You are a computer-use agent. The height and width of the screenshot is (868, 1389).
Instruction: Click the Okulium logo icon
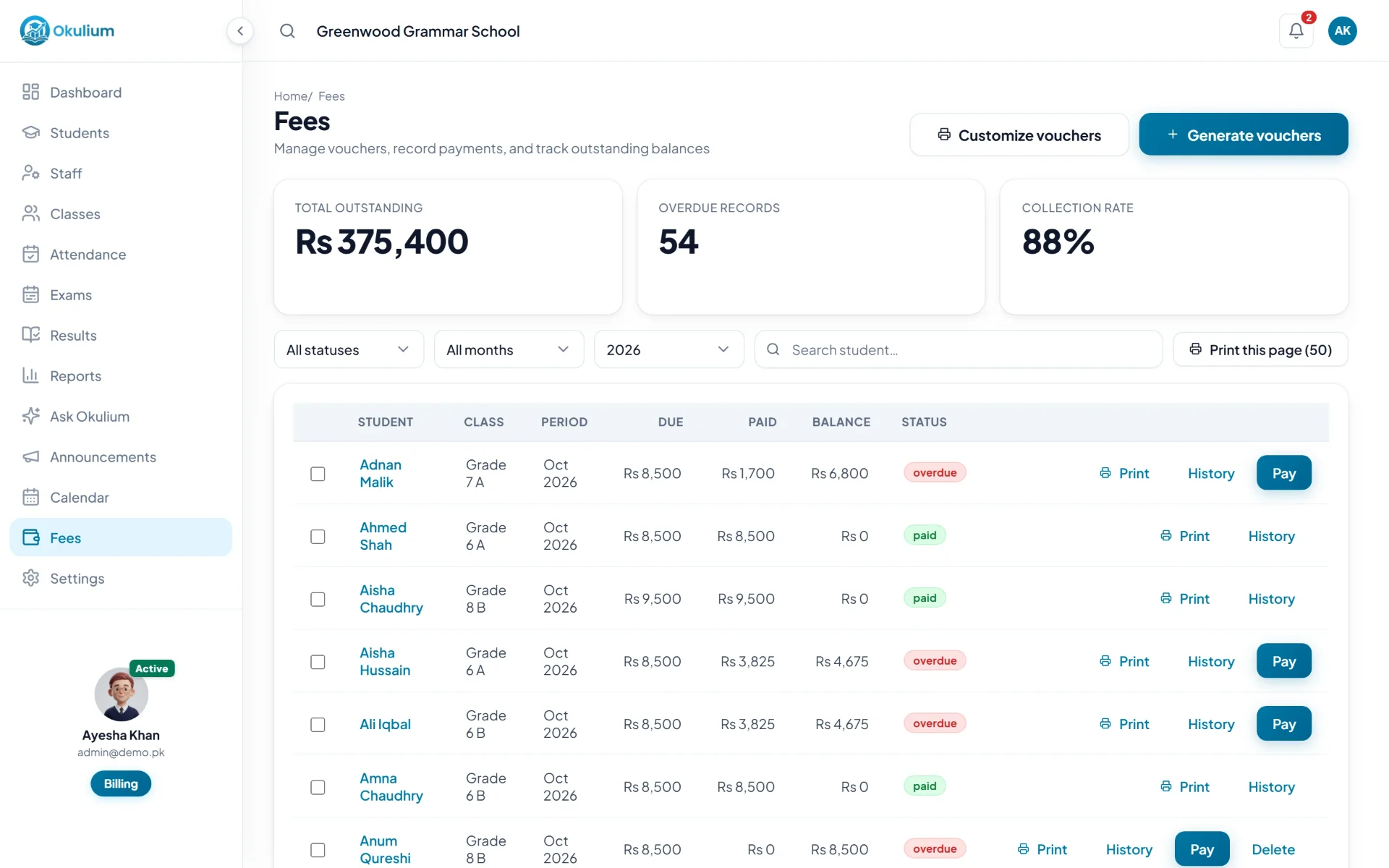(34, 30)
